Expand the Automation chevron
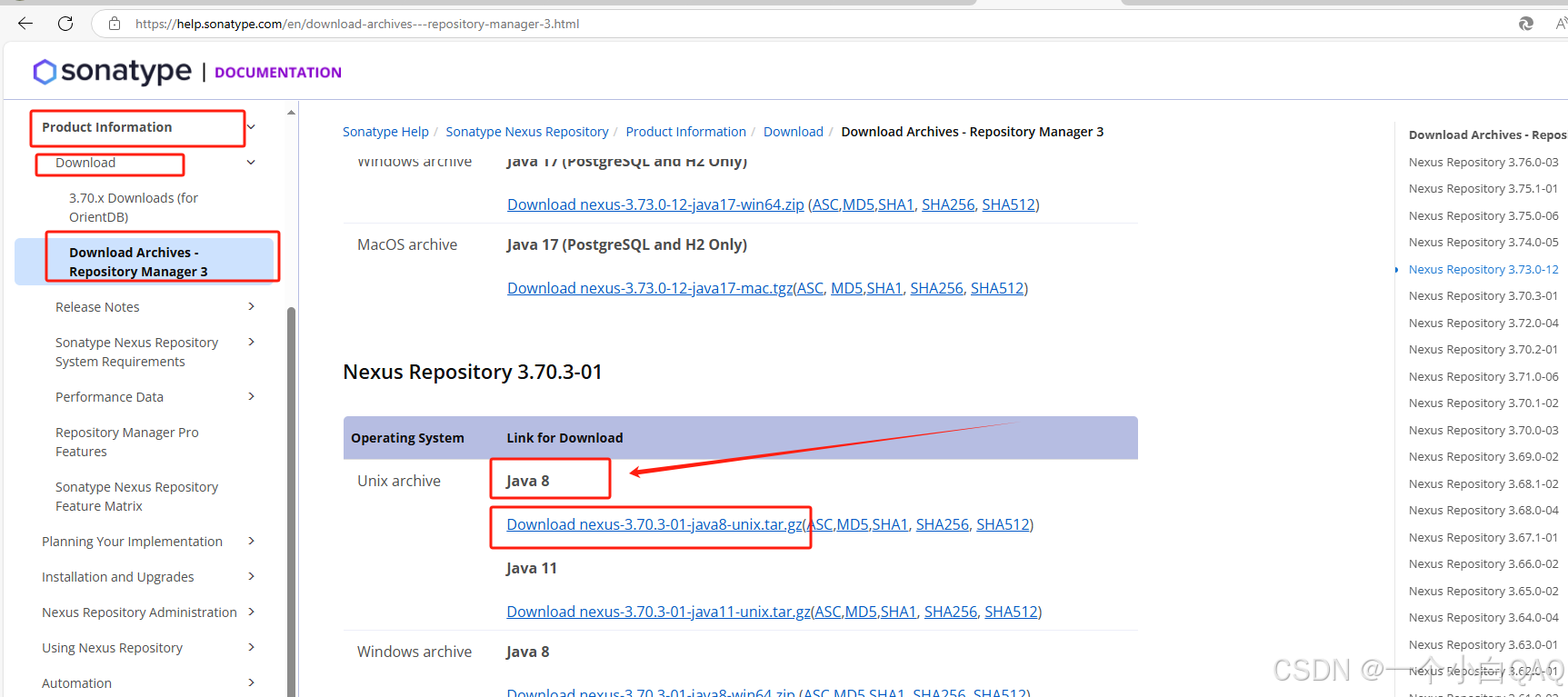Image resolution: width=1568 pixels, height=697 pixels. coord(252,682)
